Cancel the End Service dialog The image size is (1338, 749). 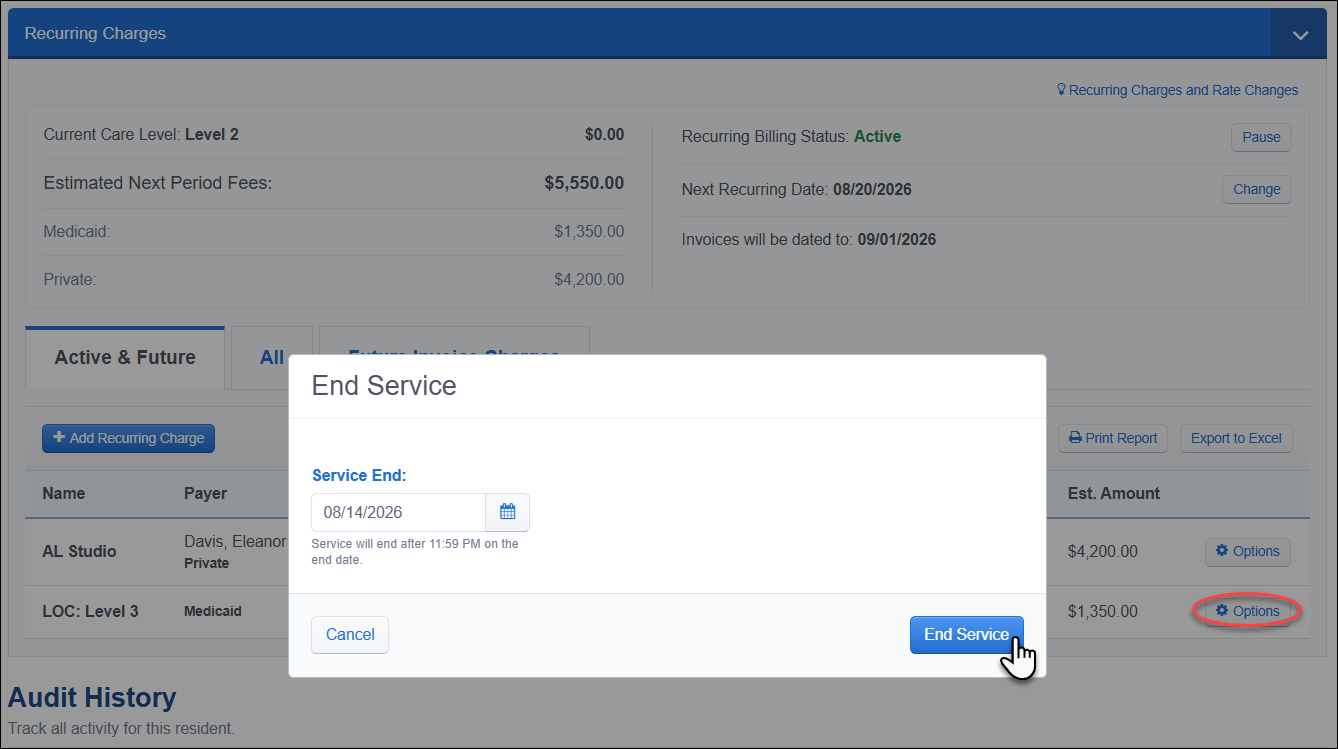pos(350,635)
